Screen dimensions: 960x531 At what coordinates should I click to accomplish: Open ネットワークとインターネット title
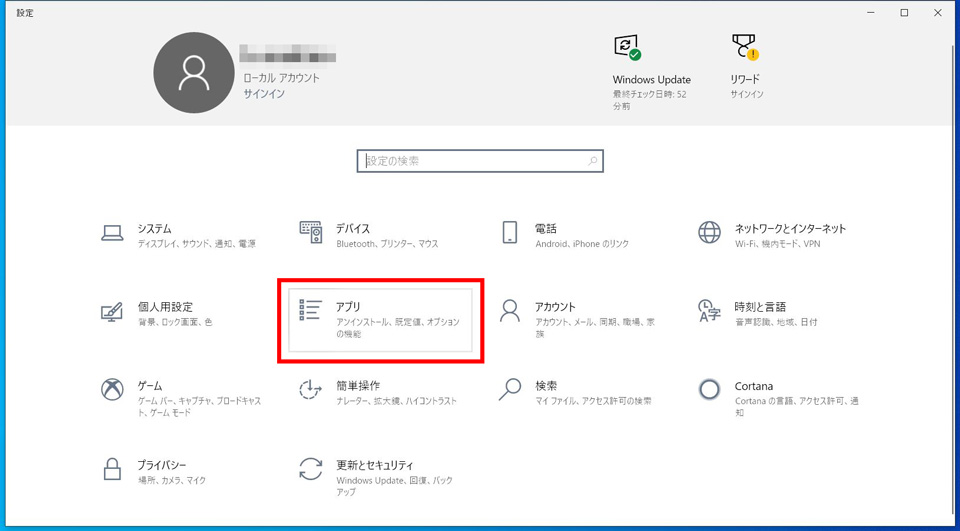click(790, 228)
